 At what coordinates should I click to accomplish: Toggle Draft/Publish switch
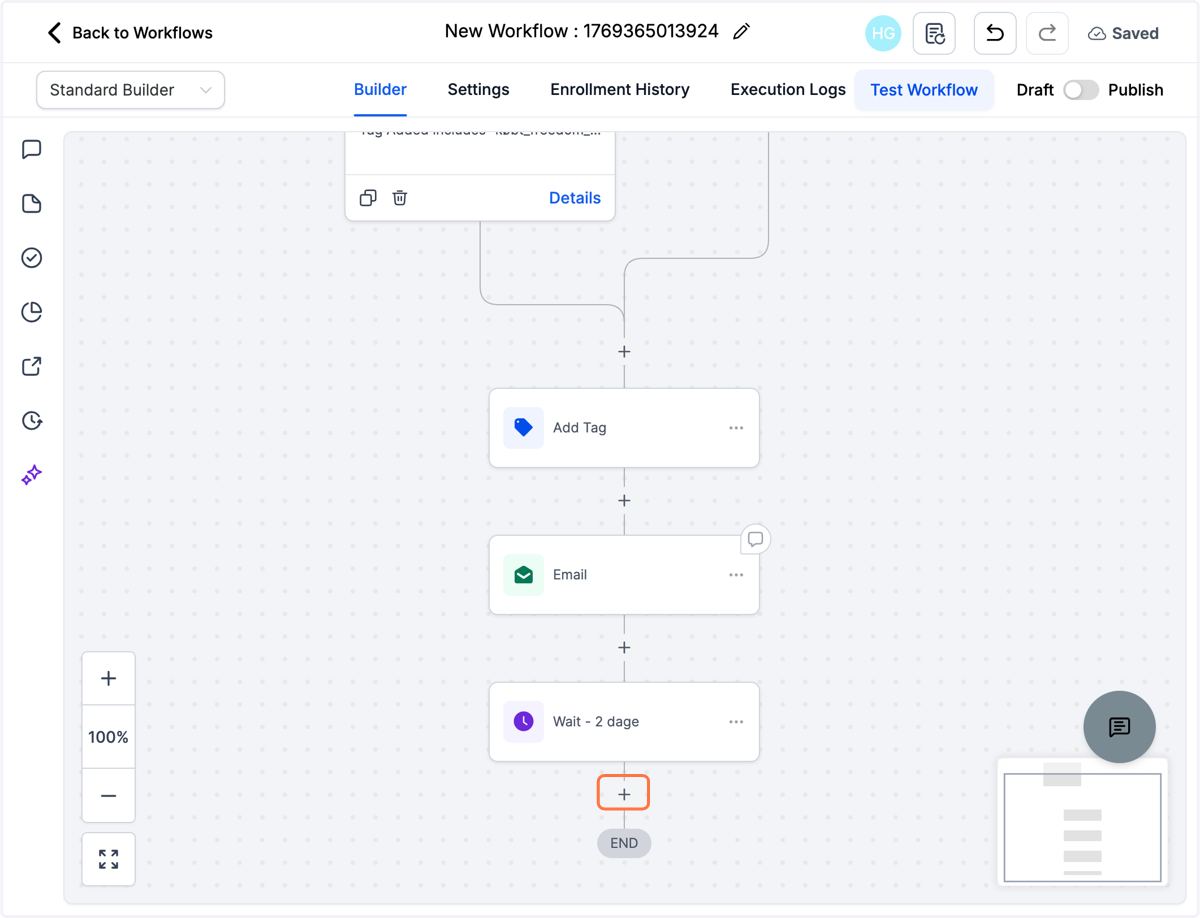(x=1081, y=90)
